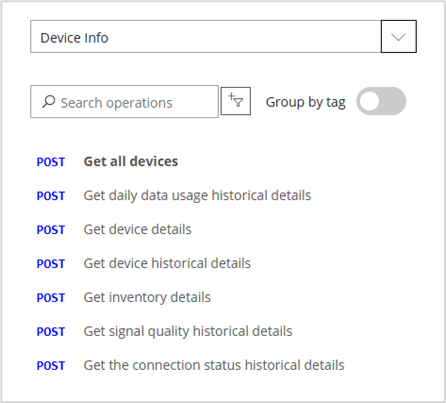
Task: Click POST badge next to signal quality
Action: [51, 332]
